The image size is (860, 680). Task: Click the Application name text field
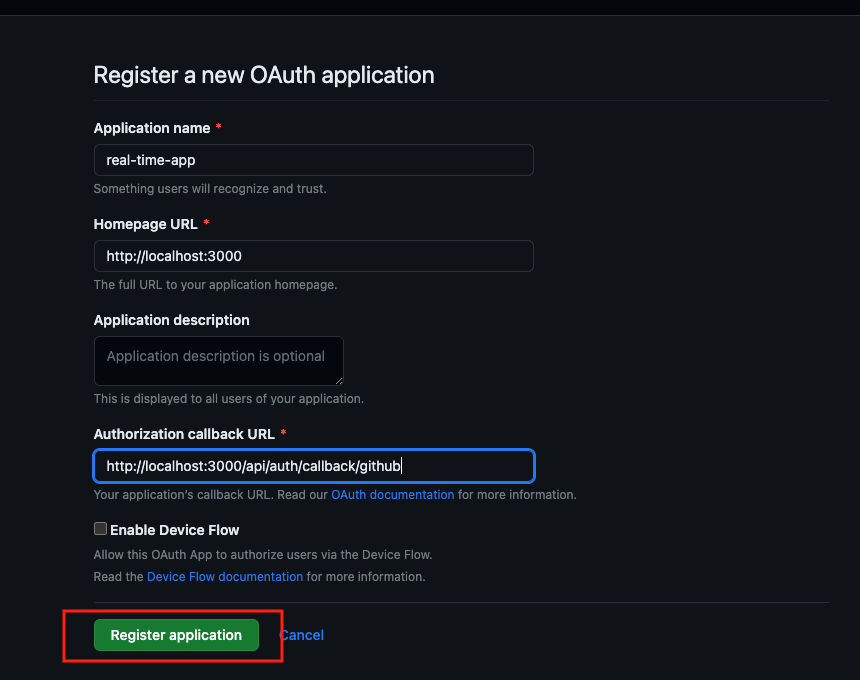pos(313,160)
